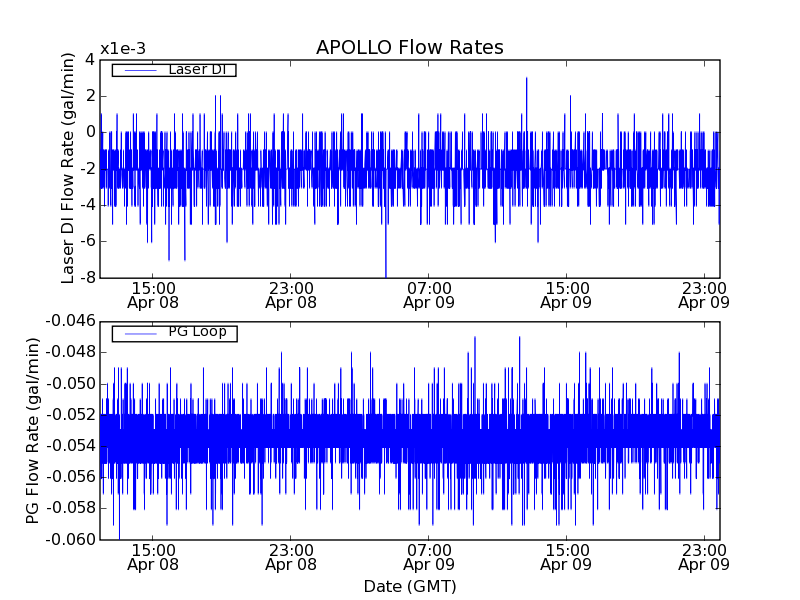Click "15:00 Apr 09" tick under PG Loop plot

(x=566, y=558)
